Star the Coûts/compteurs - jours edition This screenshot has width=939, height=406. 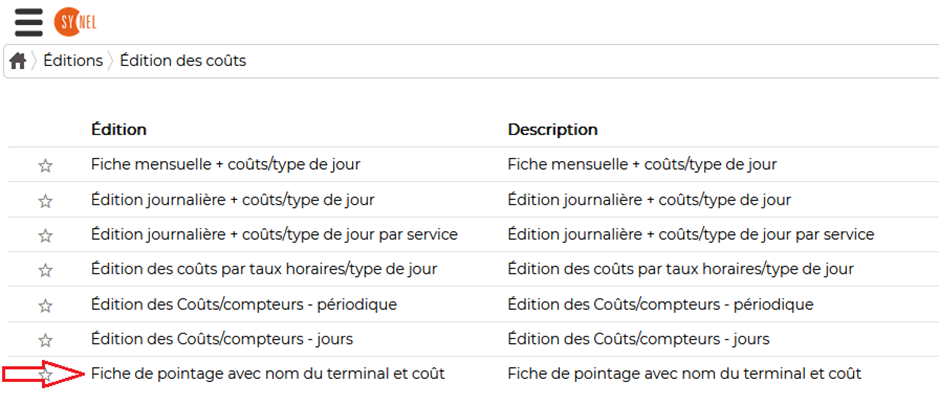(x=46, y=341)
